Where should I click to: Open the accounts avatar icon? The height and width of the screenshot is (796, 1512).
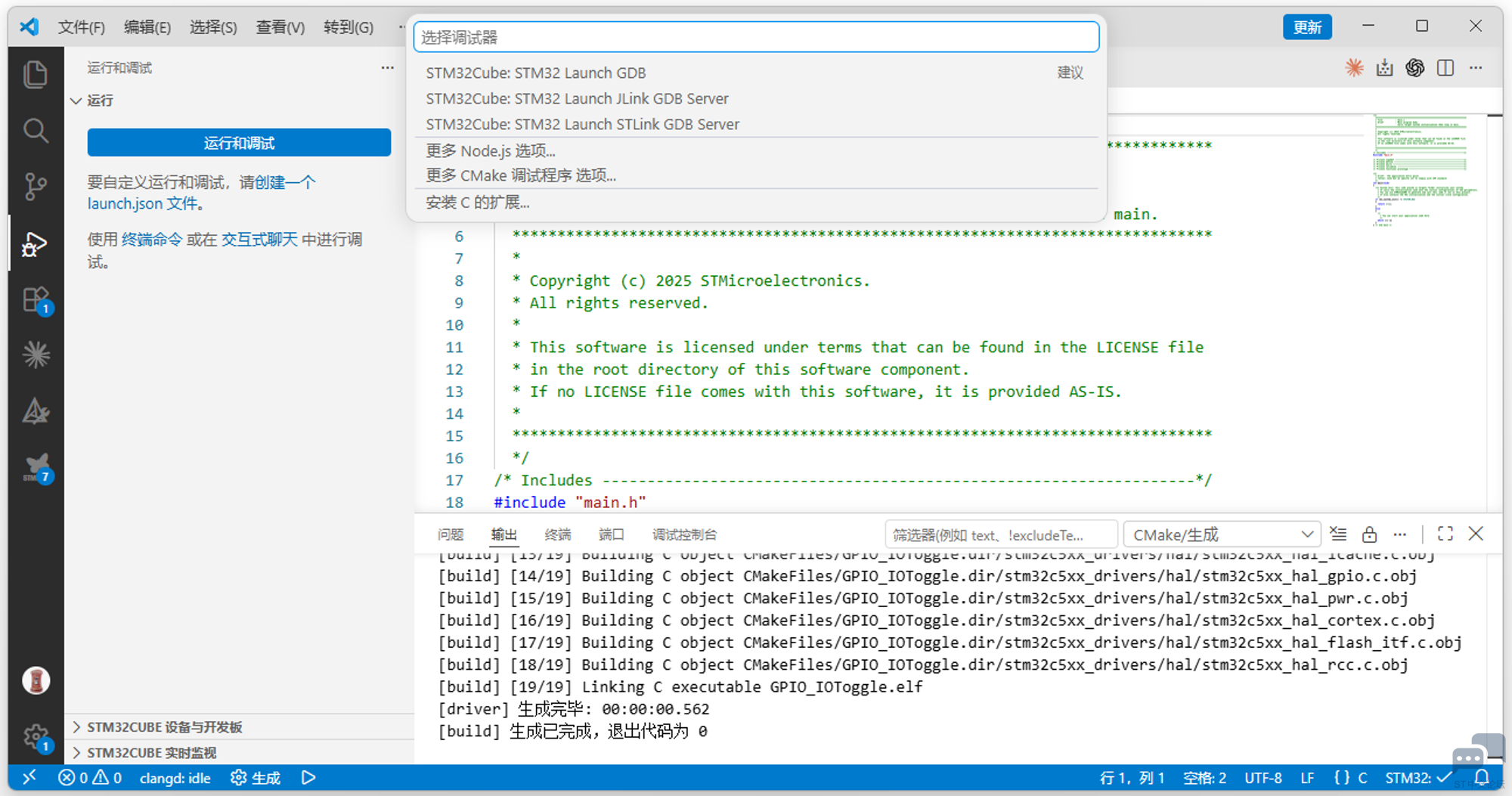click(x=36, y=680)
